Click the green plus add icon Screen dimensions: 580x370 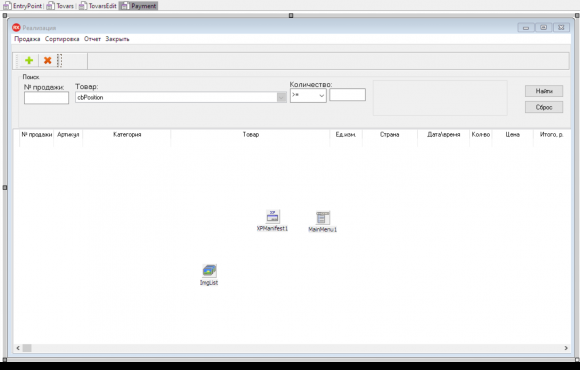click(x=29, y=60)
